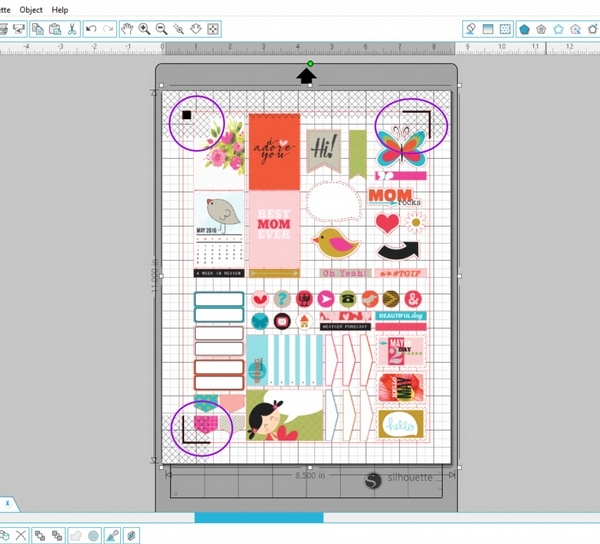
Task: Click the Bring to Front icon
Action: (x=40, y=535)
